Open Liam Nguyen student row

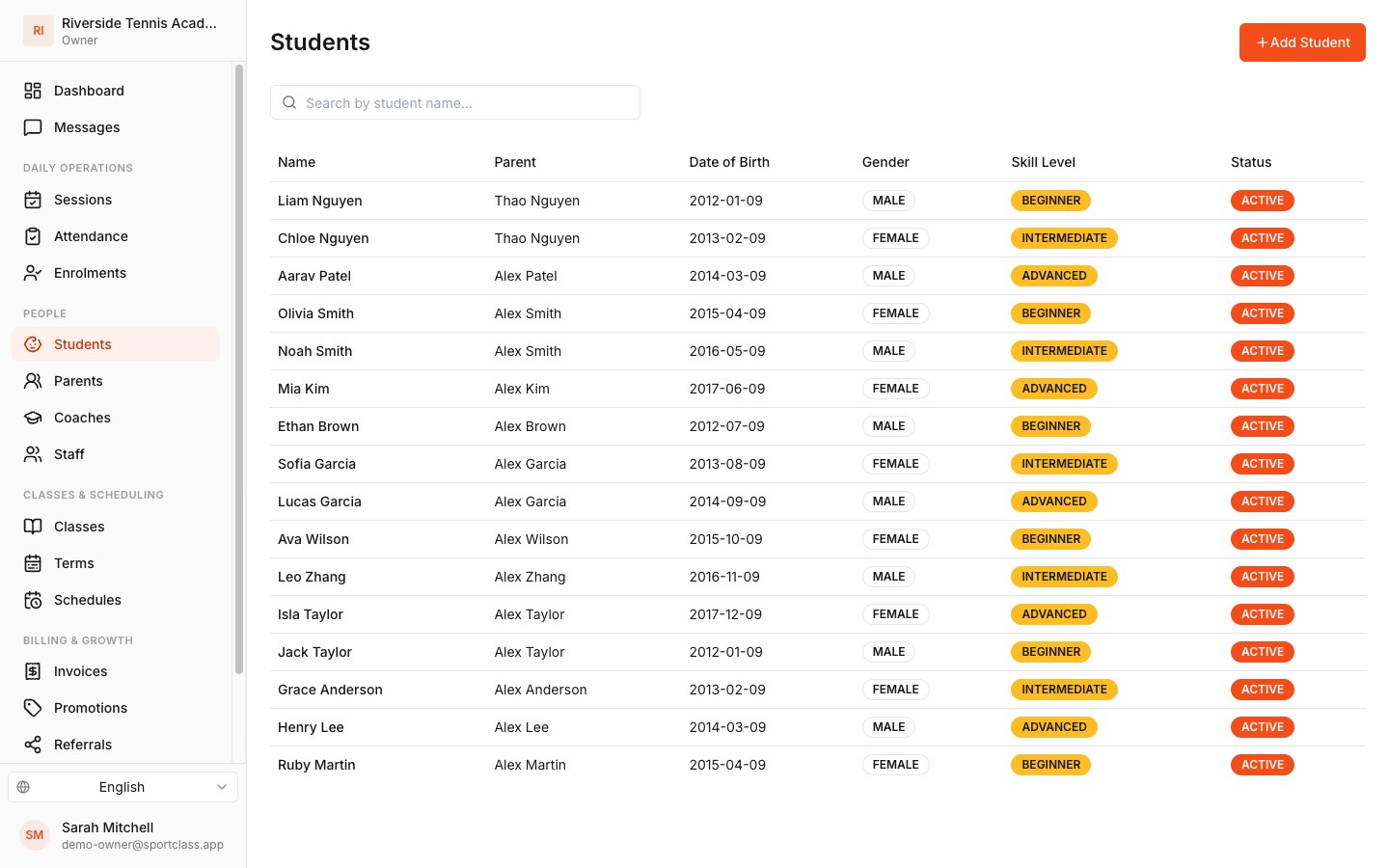[x=818, y=201]
